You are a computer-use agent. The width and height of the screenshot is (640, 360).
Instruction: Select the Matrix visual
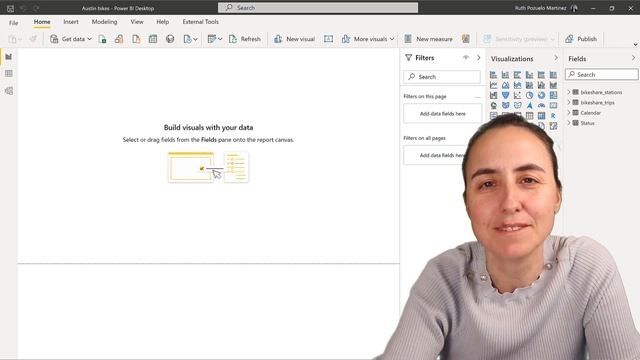point(541,116)
